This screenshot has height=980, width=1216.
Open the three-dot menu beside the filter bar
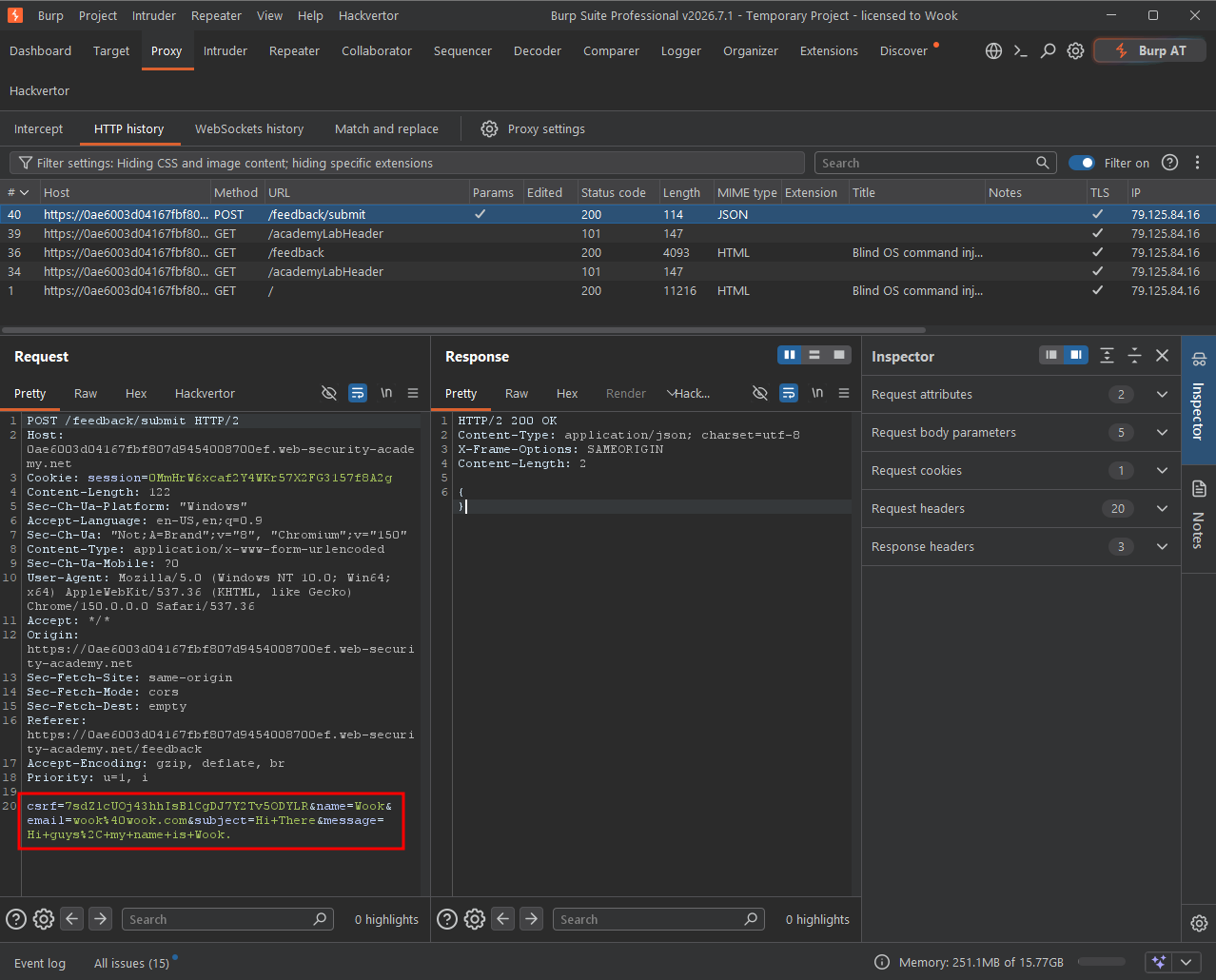tap(1198, 163)
